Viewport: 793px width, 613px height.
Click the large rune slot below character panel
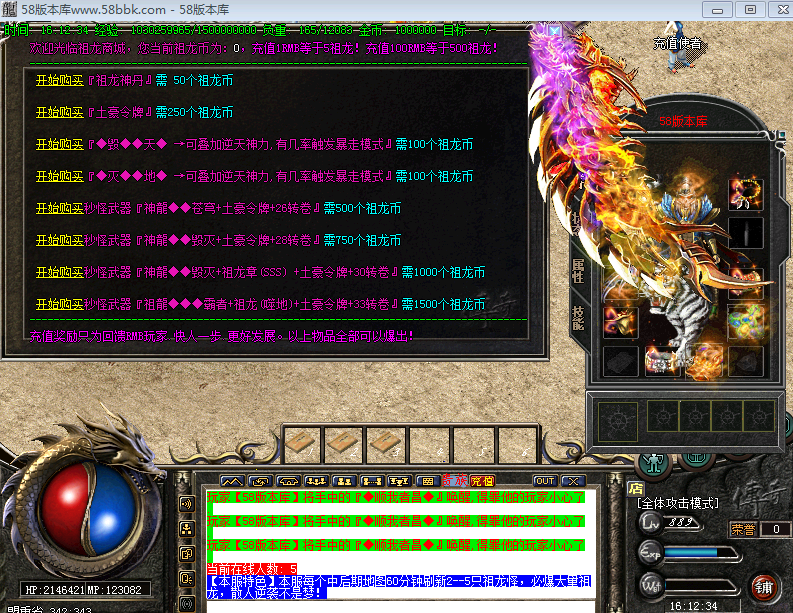point(618,421)
